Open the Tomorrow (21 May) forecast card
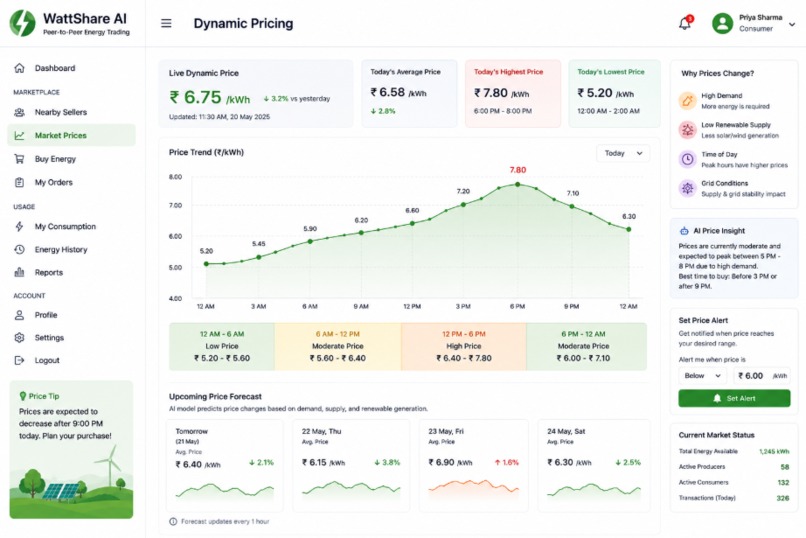This screenshot has height=538, width=806. [225, 466]
